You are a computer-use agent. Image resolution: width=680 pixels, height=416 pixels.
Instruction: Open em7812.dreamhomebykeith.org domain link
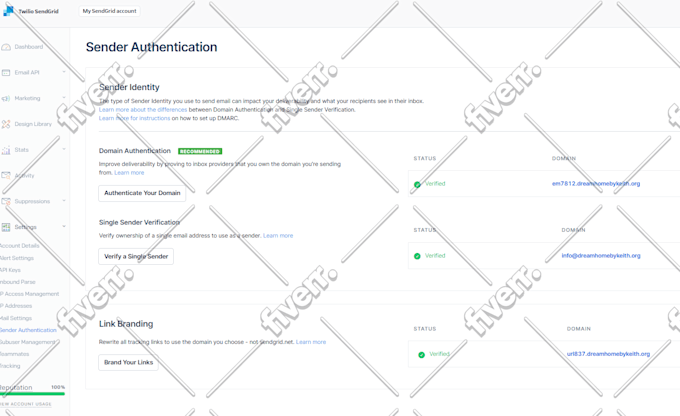[596, 183]
